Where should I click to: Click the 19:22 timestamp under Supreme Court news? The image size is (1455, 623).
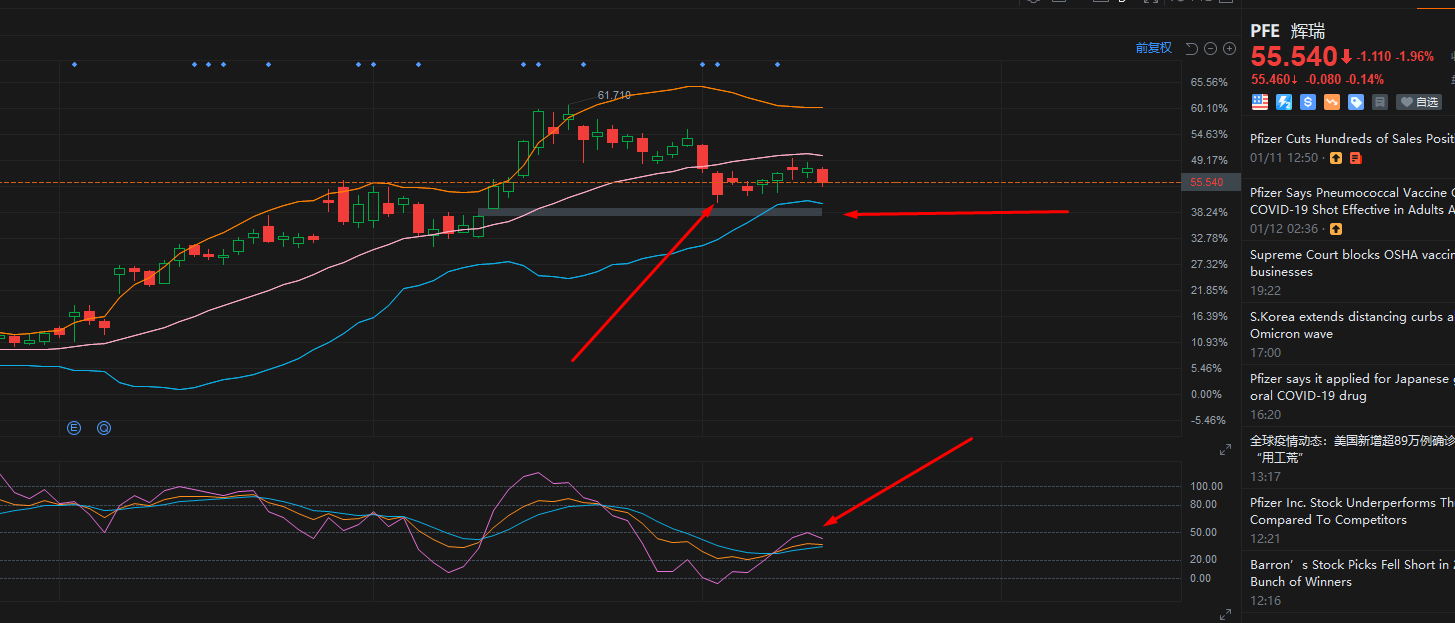pyautogui.click(x=1265, y=291)
